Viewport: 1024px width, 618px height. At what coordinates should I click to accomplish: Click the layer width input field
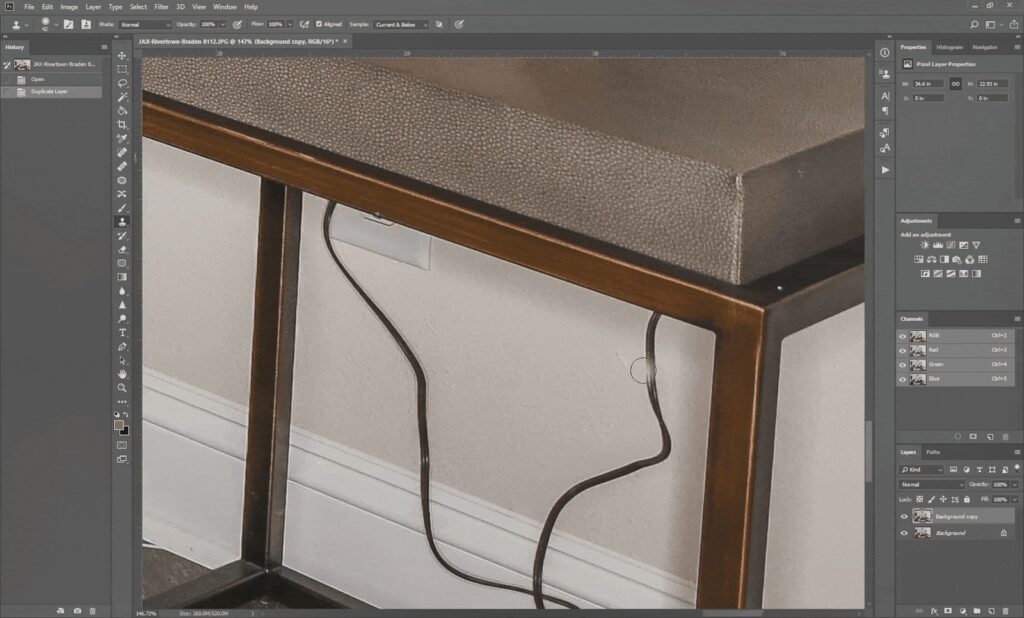(929, 84)
